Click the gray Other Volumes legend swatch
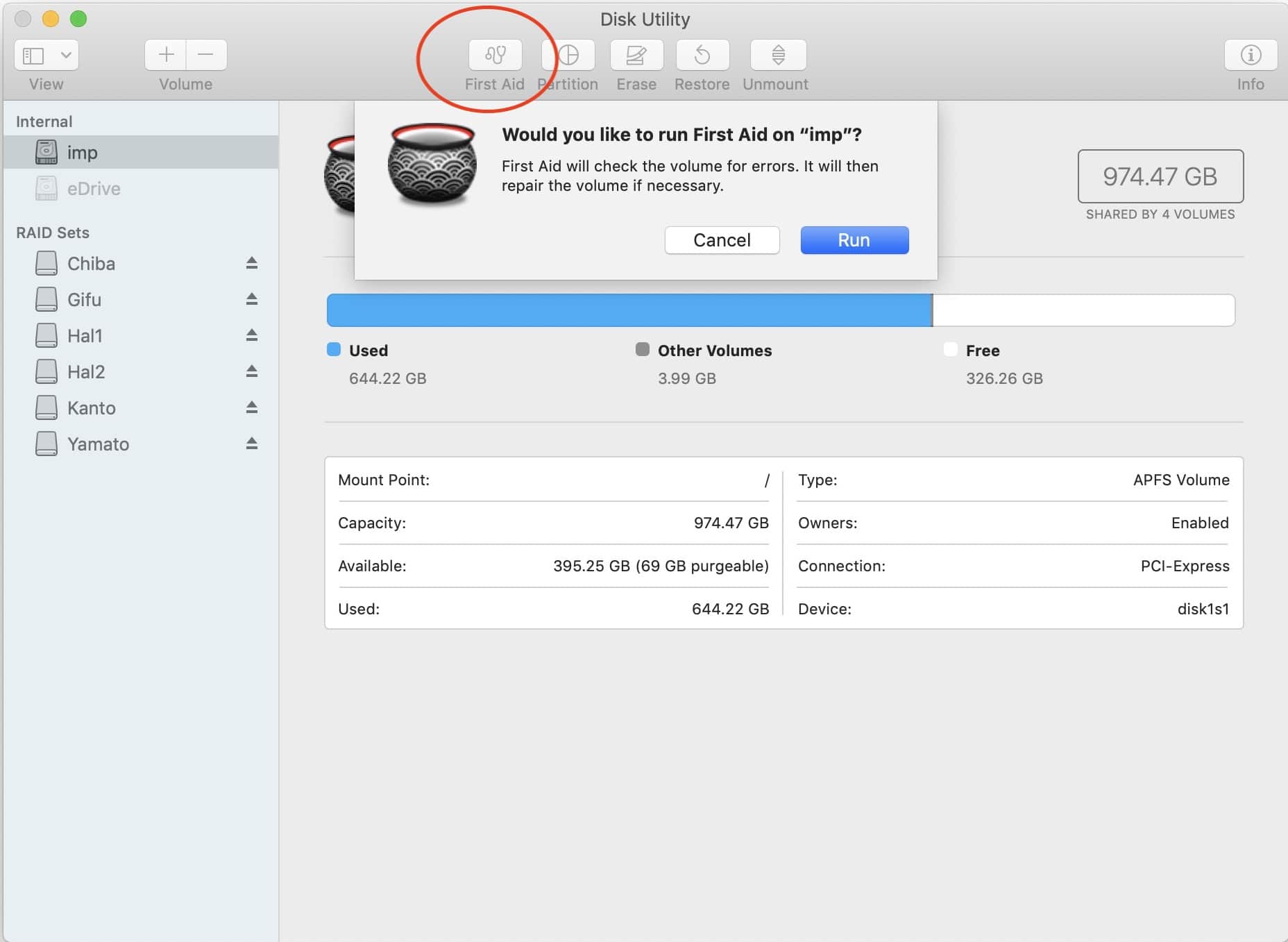Image resolution: width=1288 pixels, height=942 pixels. point(643,349)
